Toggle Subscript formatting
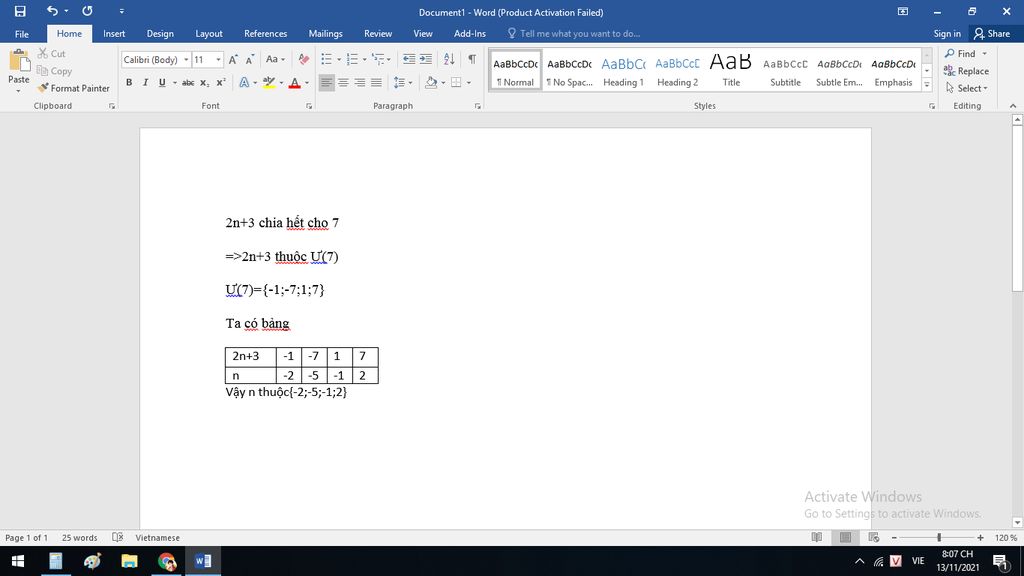The width and height of the screenshot is (1024, 576). tap(204, 82)
